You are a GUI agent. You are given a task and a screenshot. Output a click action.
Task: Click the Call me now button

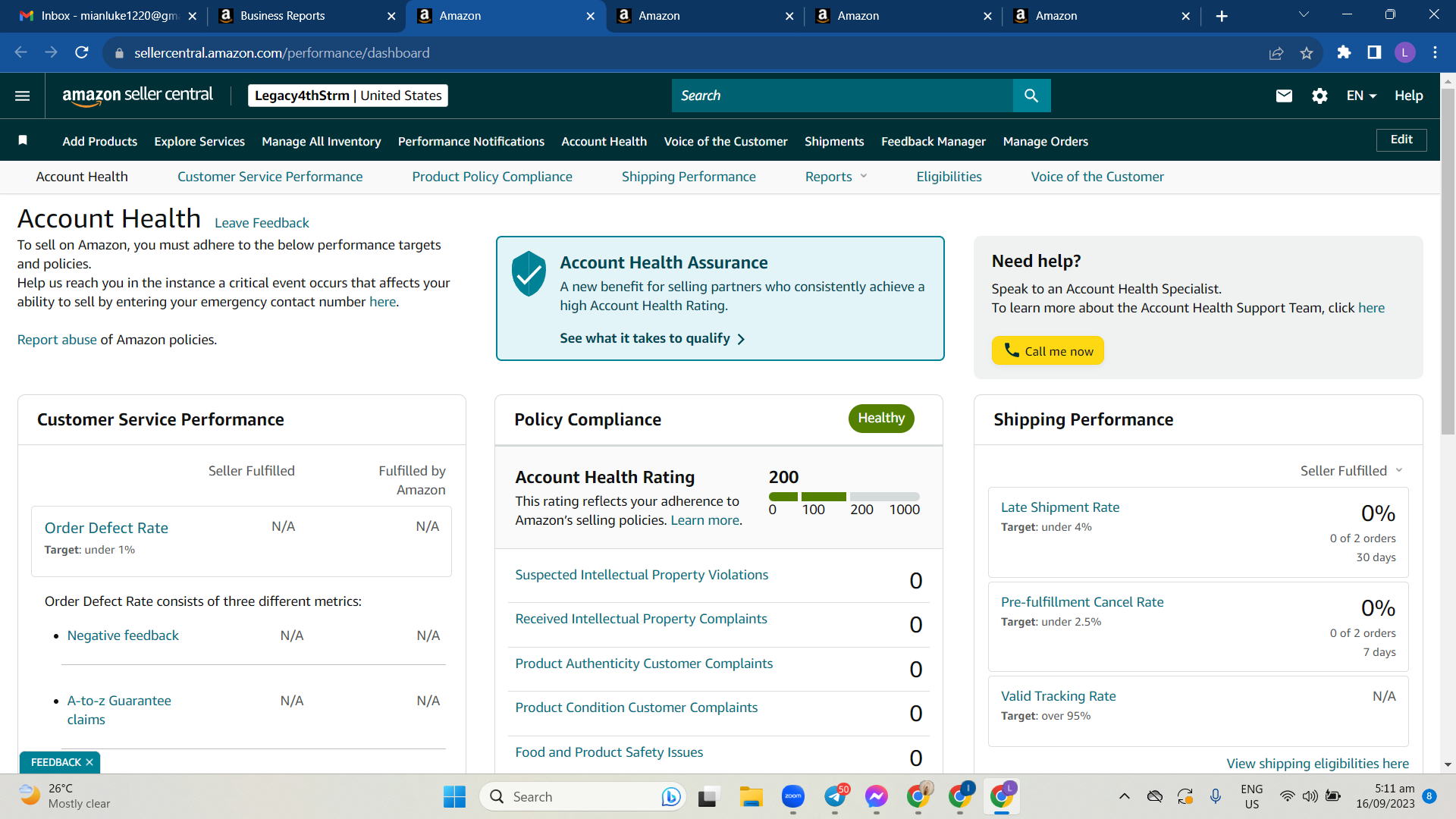point(1047,350)
